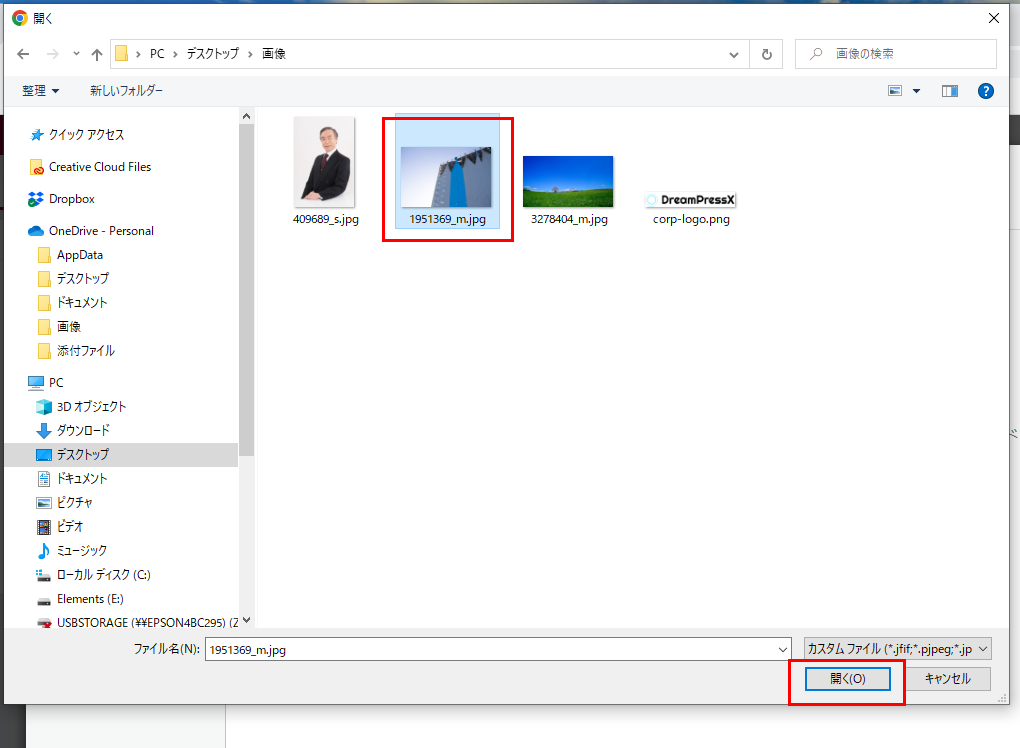Open the view options dropdown arrow
Image resolution: width=1020 pixels, height=748 pixels.
coord(916,91)
